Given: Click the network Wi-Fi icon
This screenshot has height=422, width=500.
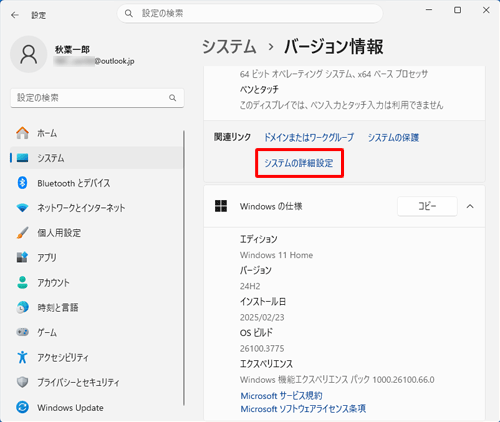Looking at the screenshot, I should pyautogui.click(x=22, y=208).
